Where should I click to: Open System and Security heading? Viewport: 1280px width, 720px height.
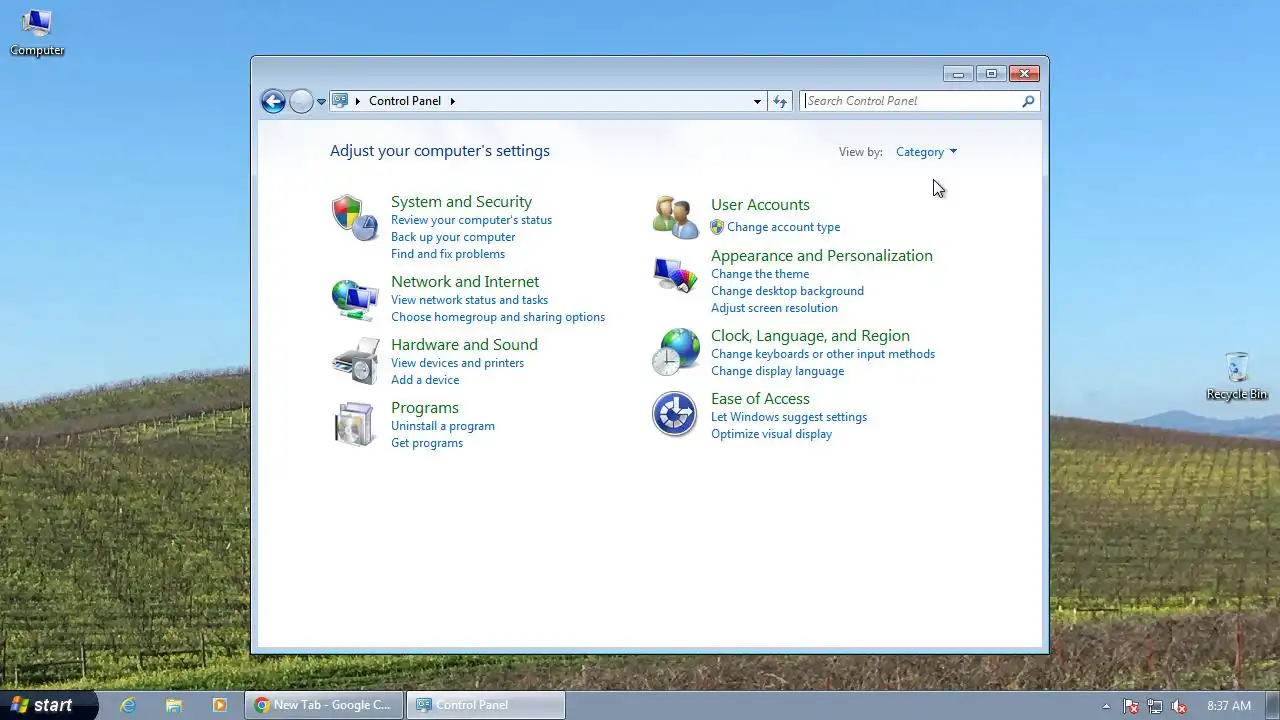point(461,202)
